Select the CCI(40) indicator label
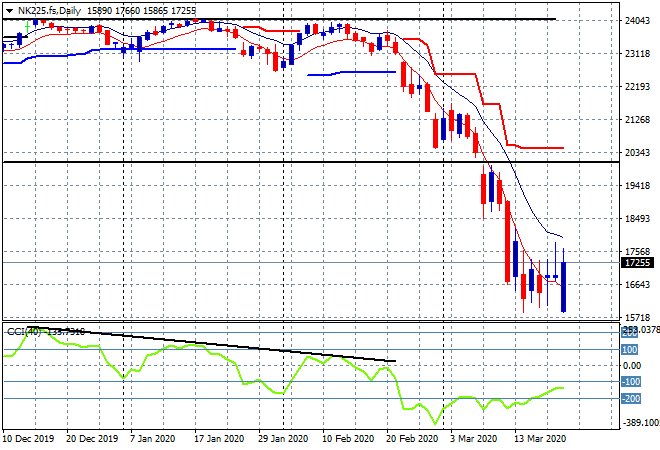Screen dimensions: 660x450 pyautogui.click(x=25, y=332)
